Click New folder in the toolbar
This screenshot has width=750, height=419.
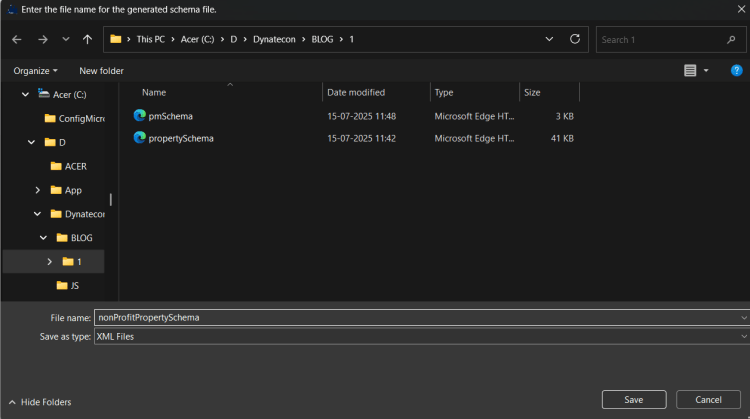101,71
